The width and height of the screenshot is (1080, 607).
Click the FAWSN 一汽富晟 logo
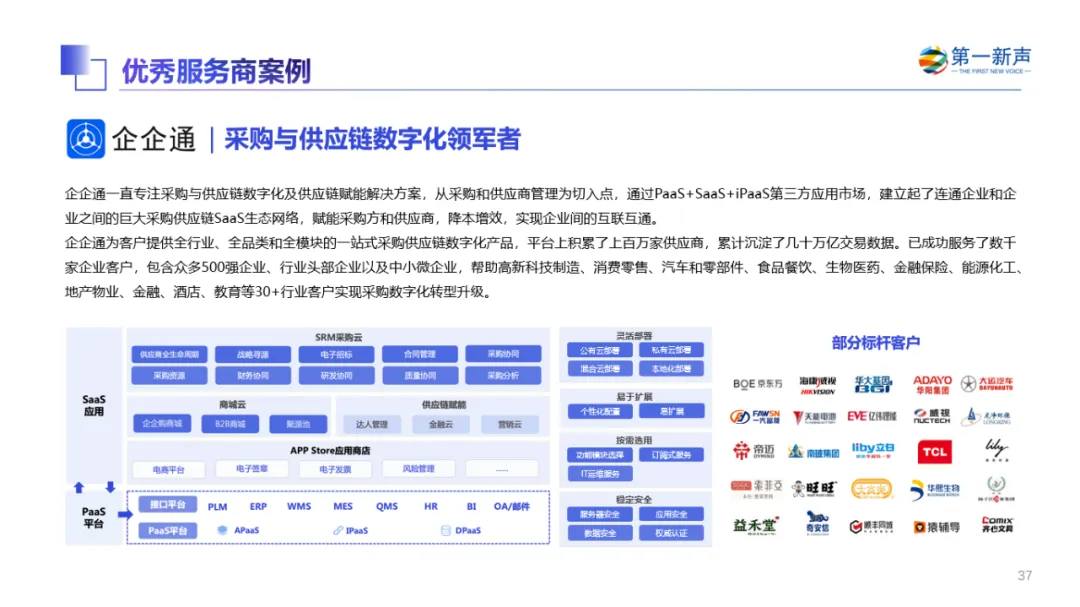click(755, 417)
